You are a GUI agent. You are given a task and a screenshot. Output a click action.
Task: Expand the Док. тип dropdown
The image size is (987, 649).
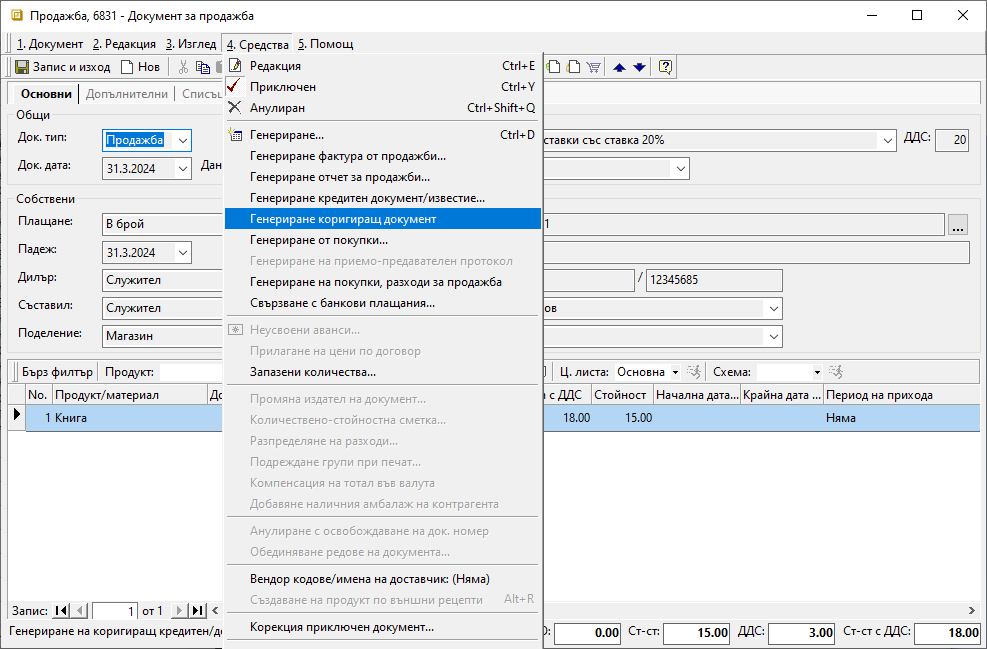coord(182,140)
